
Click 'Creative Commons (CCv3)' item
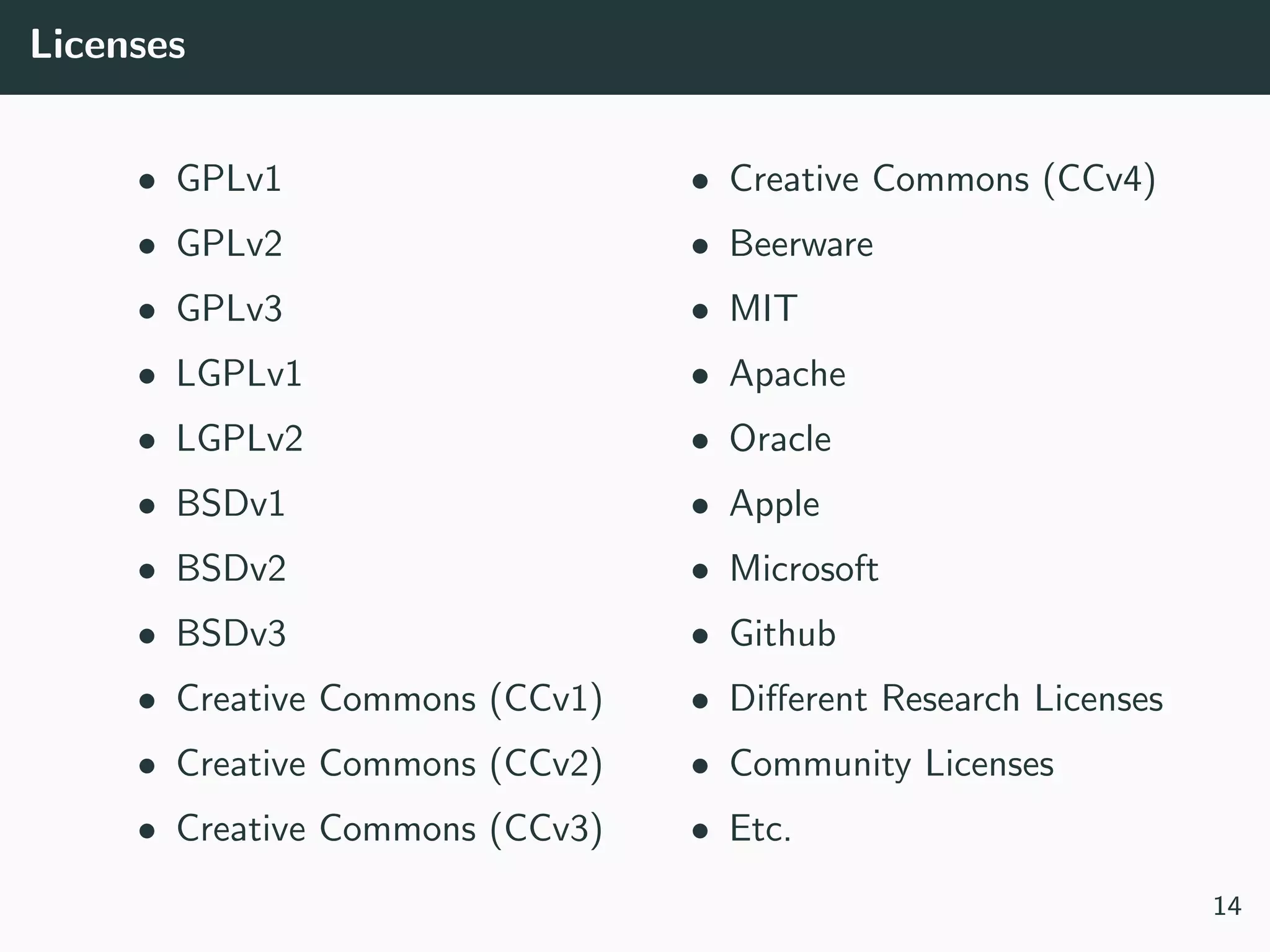389,829
